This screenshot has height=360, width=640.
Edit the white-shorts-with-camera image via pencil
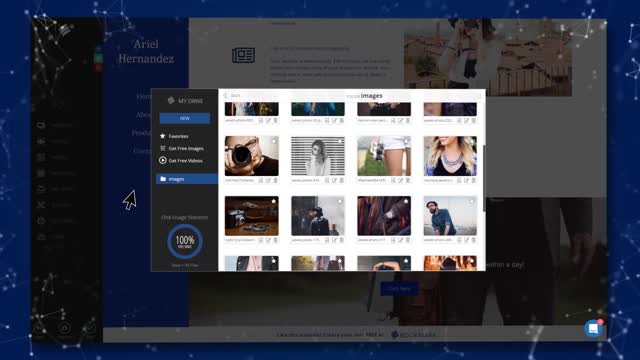coord(400,180)
